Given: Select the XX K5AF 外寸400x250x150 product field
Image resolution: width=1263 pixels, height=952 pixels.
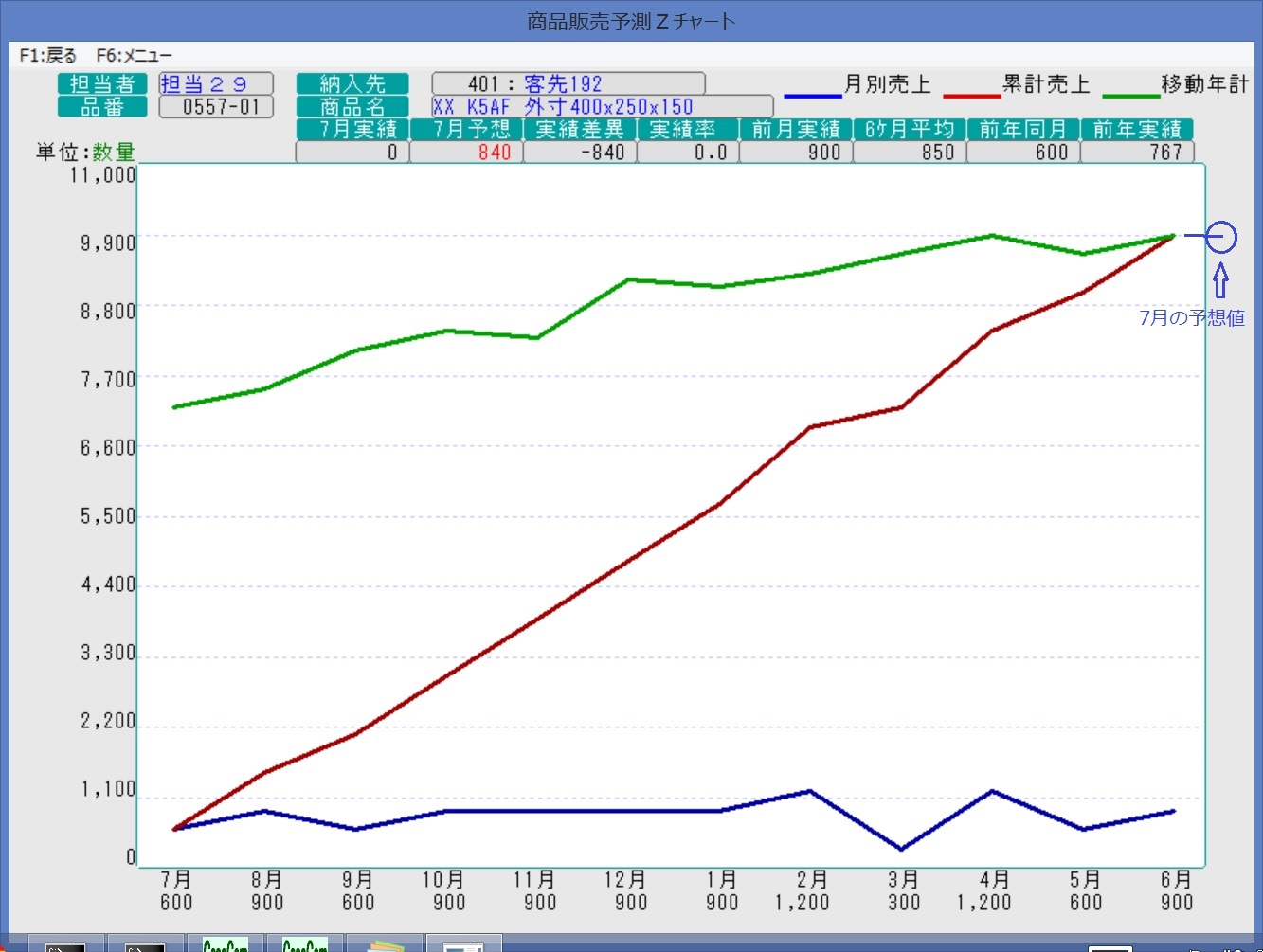Looking at the screenshot, I should [x=603, y=107].
